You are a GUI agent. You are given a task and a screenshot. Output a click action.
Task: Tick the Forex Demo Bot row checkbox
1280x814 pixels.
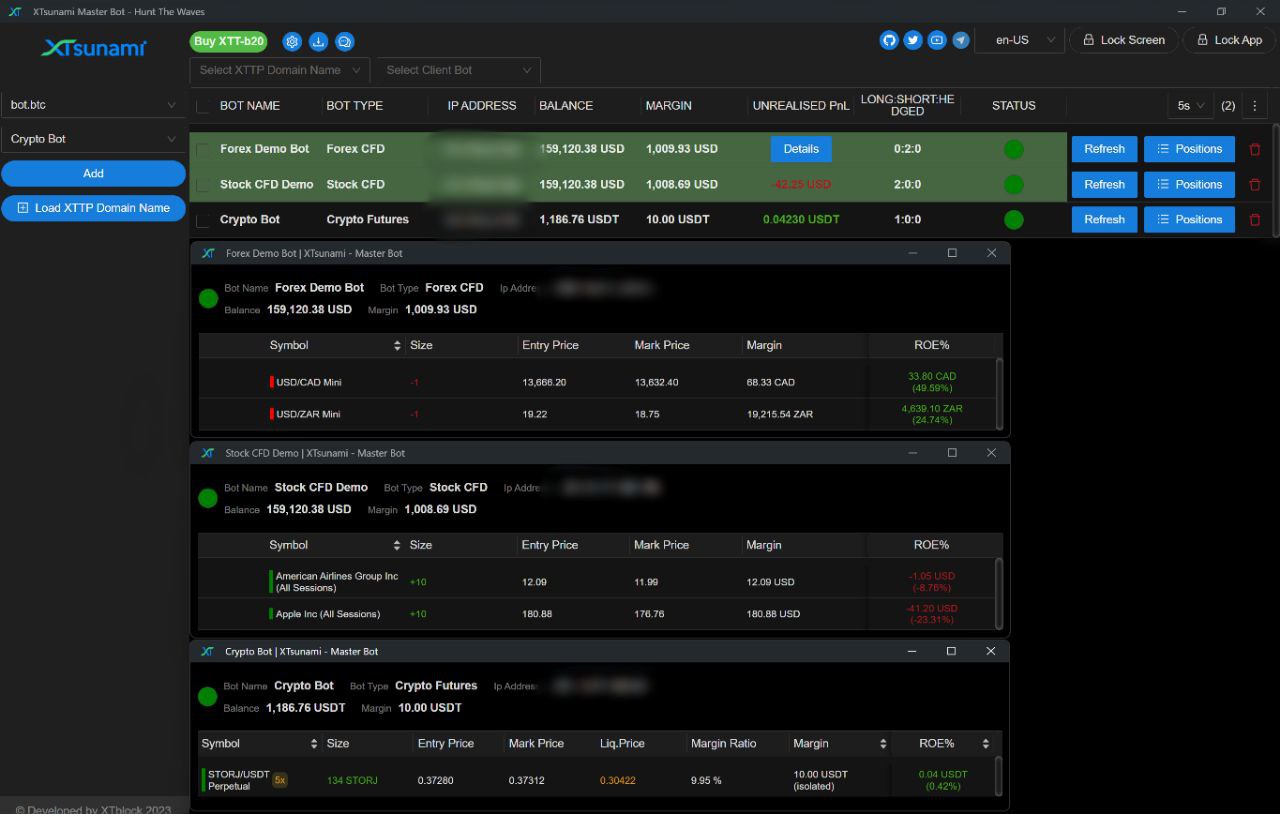tap(204, 150)
